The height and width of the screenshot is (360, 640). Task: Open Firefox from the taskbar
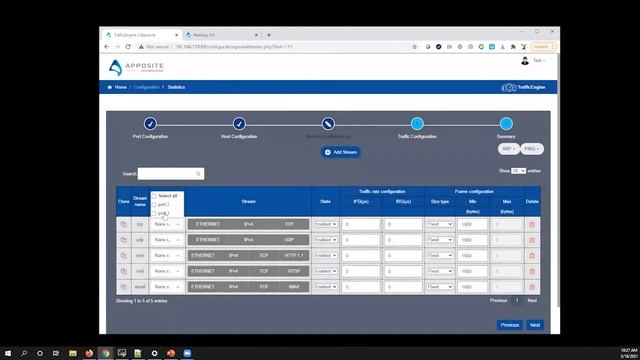click(89, 353)
